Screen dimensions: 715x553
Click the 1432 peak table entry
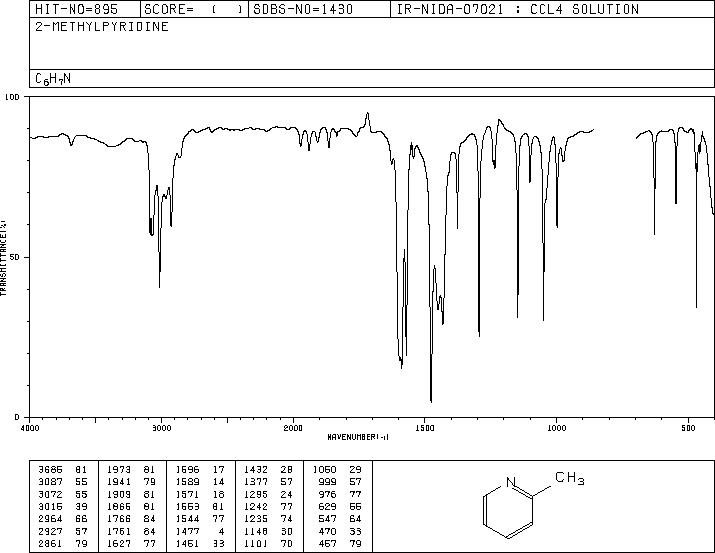point(268,470)
